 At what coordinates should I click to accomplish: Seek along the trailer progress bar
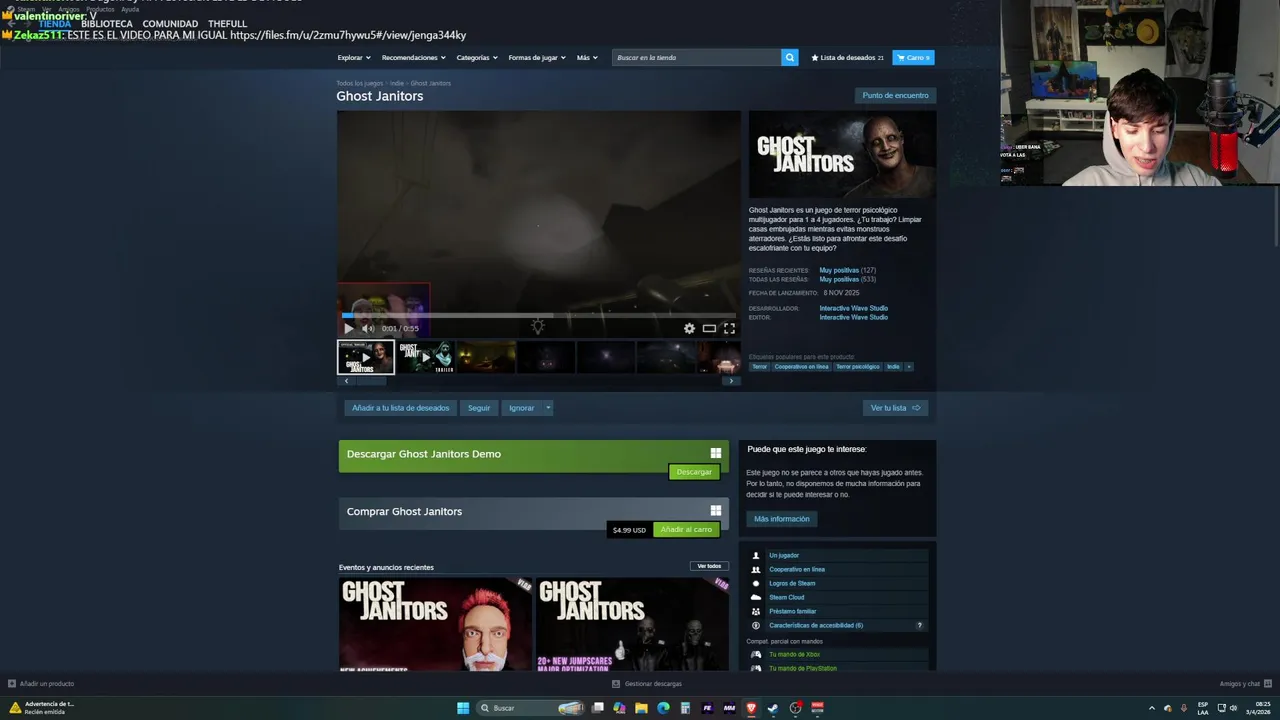[x=539, y=315]
